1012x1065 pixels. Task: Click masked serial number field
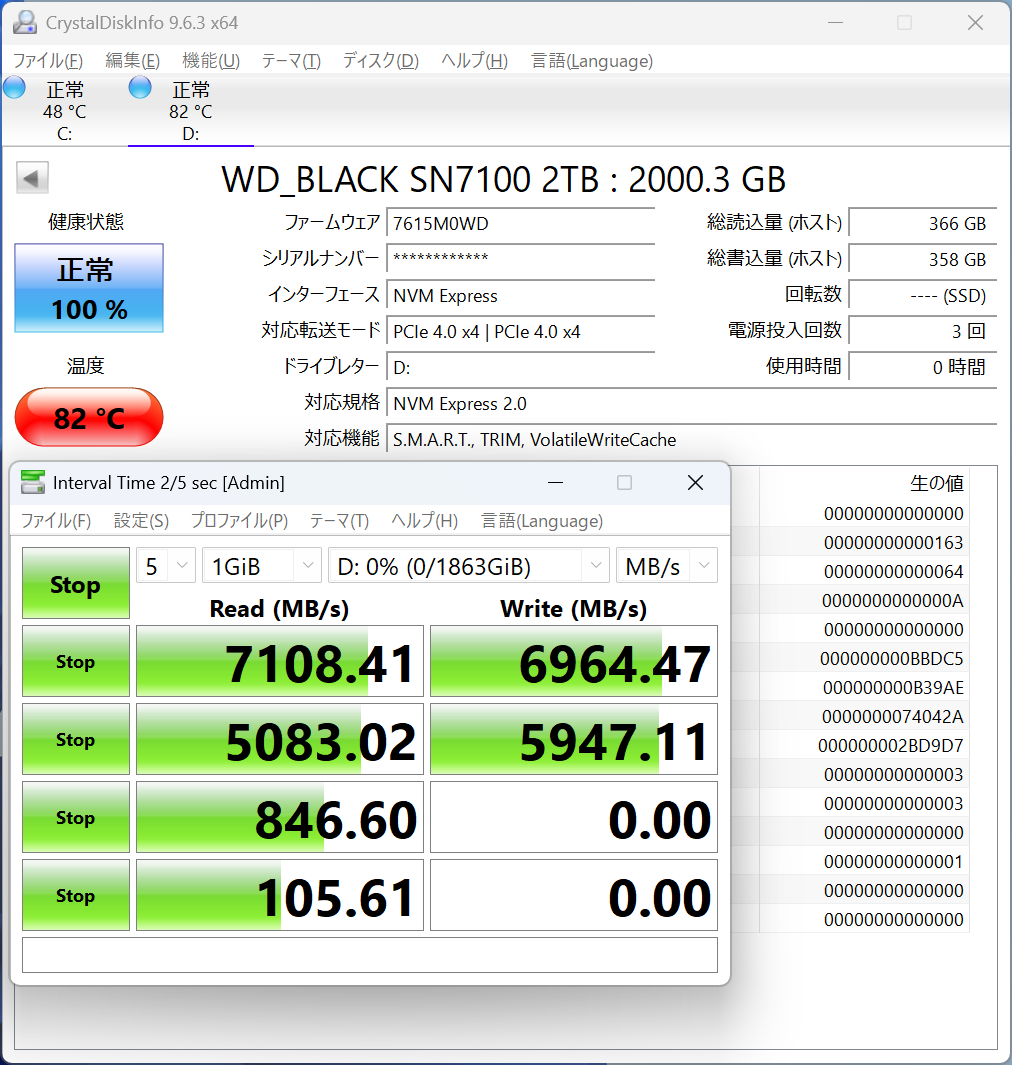coord(521,259)
